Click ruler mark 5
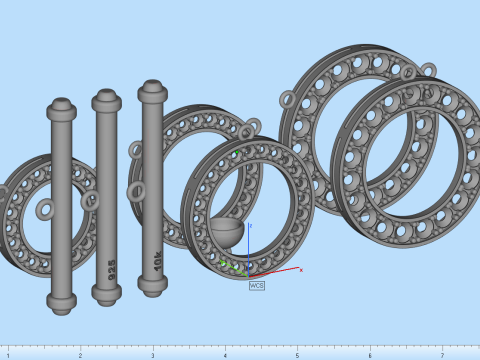 (x=297, y=356)
